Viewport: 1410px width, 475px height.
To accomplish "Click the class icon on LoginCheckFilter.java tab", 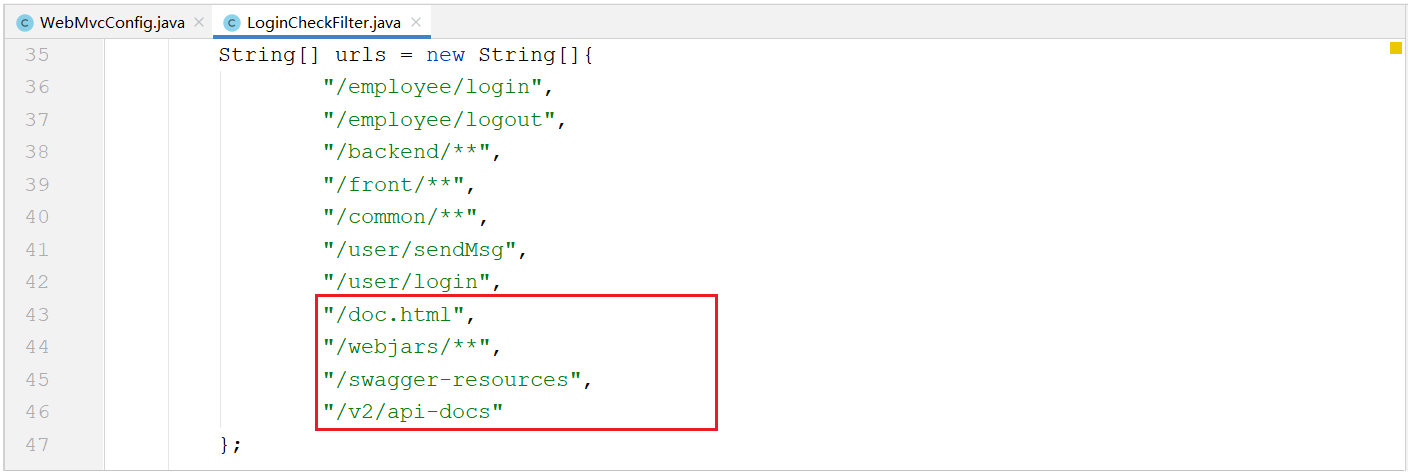I will (231, 22).
